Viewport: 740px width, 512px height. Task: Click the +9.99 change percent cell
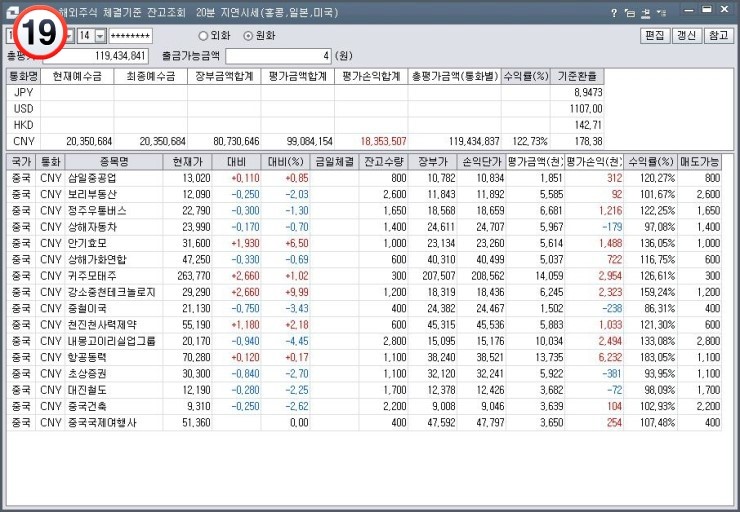click(297, 292)
